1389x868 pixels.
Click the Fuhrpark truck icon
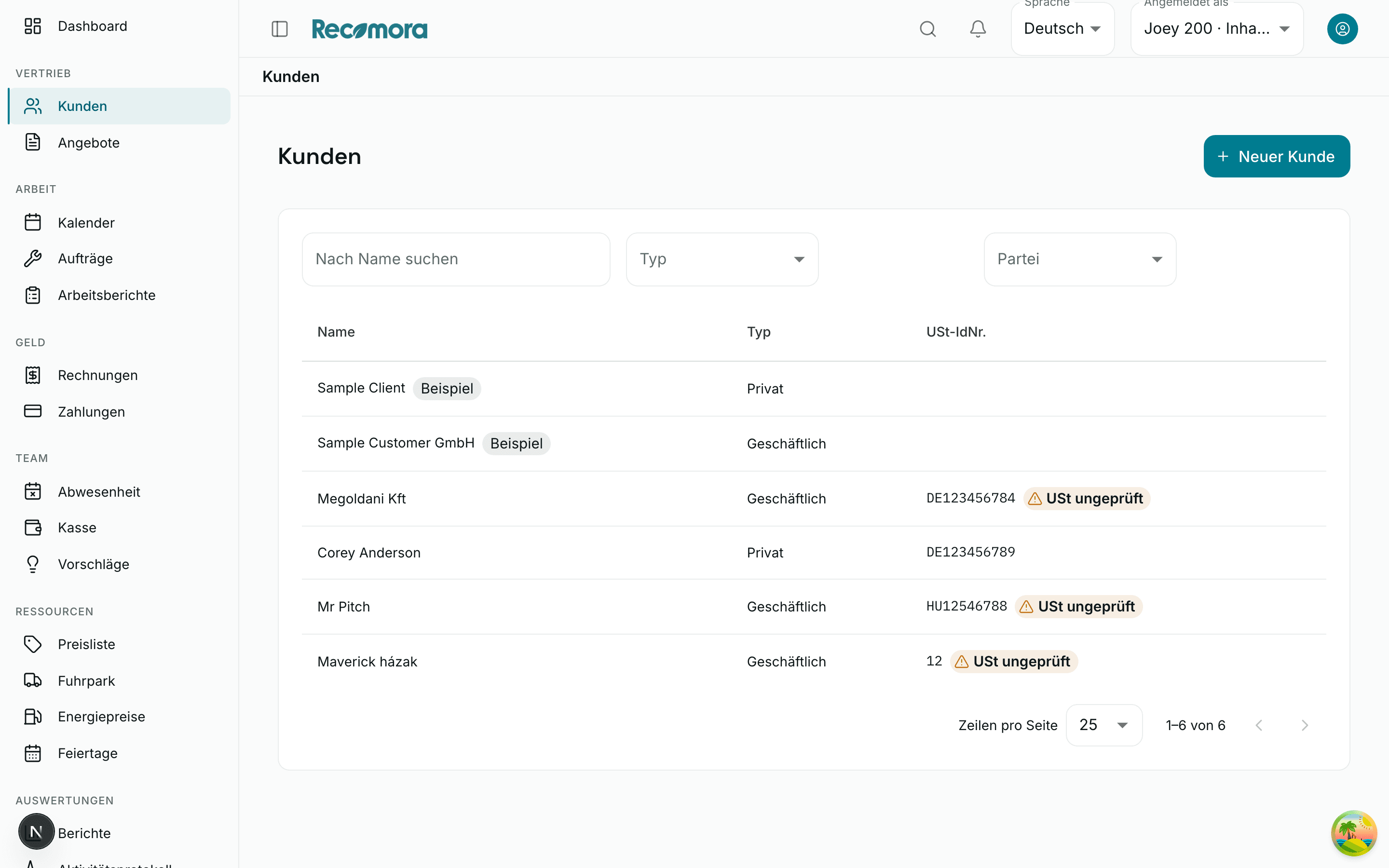[x=33, y=680]
